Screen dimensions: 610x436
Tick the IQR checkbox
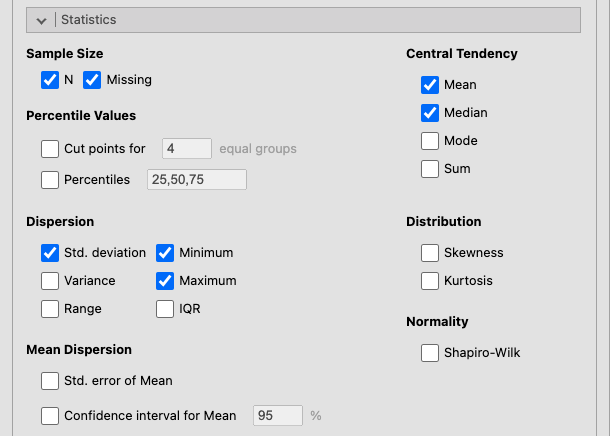pyautogui.click(x=165, y=309)
